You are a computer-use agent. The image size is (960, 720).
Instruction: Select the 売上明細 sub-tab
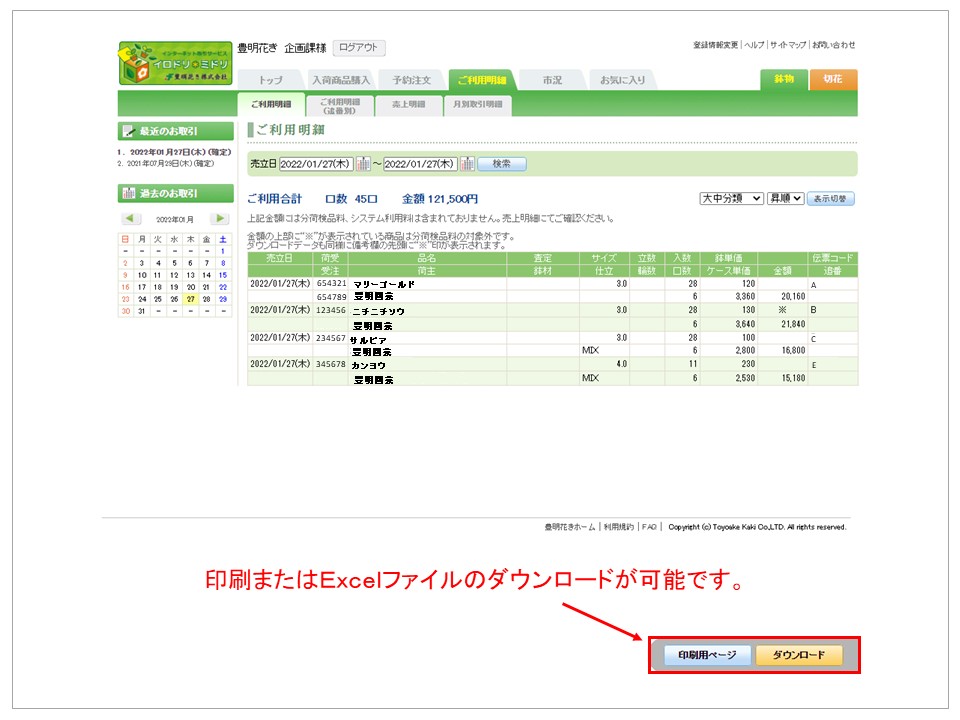[408, 104]
